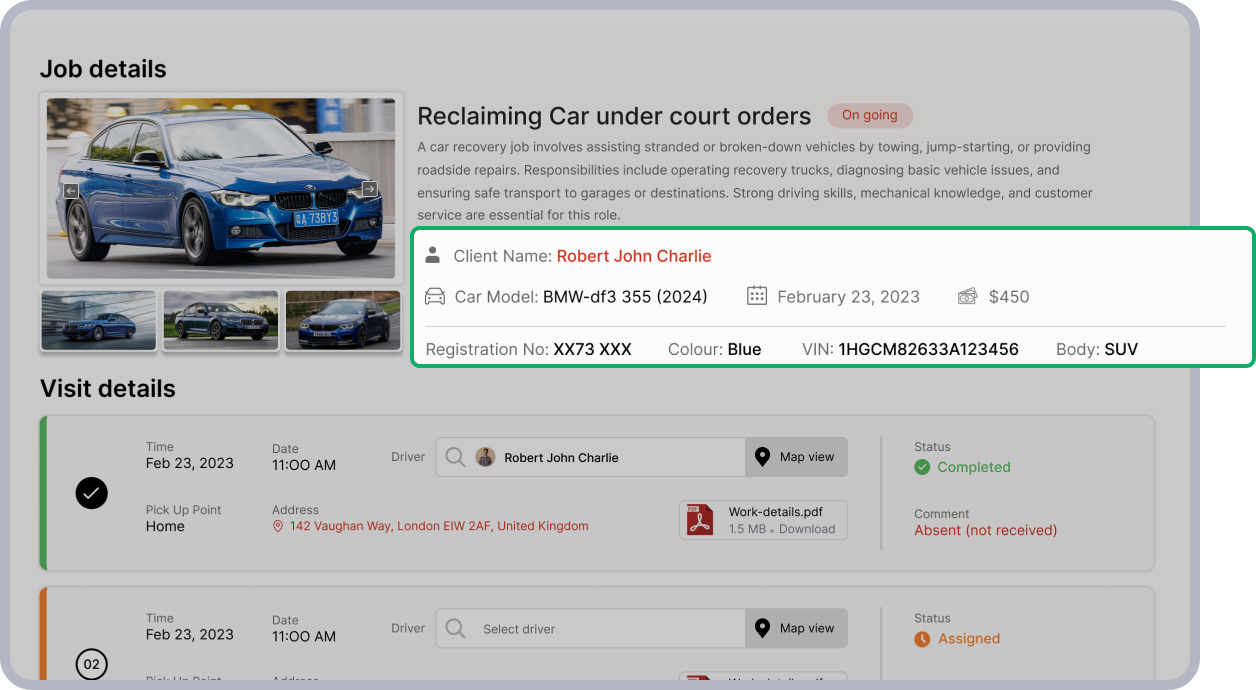Click Reclaiming Car under court orders title
The image size is (1256, 690).
coord(614,116)
